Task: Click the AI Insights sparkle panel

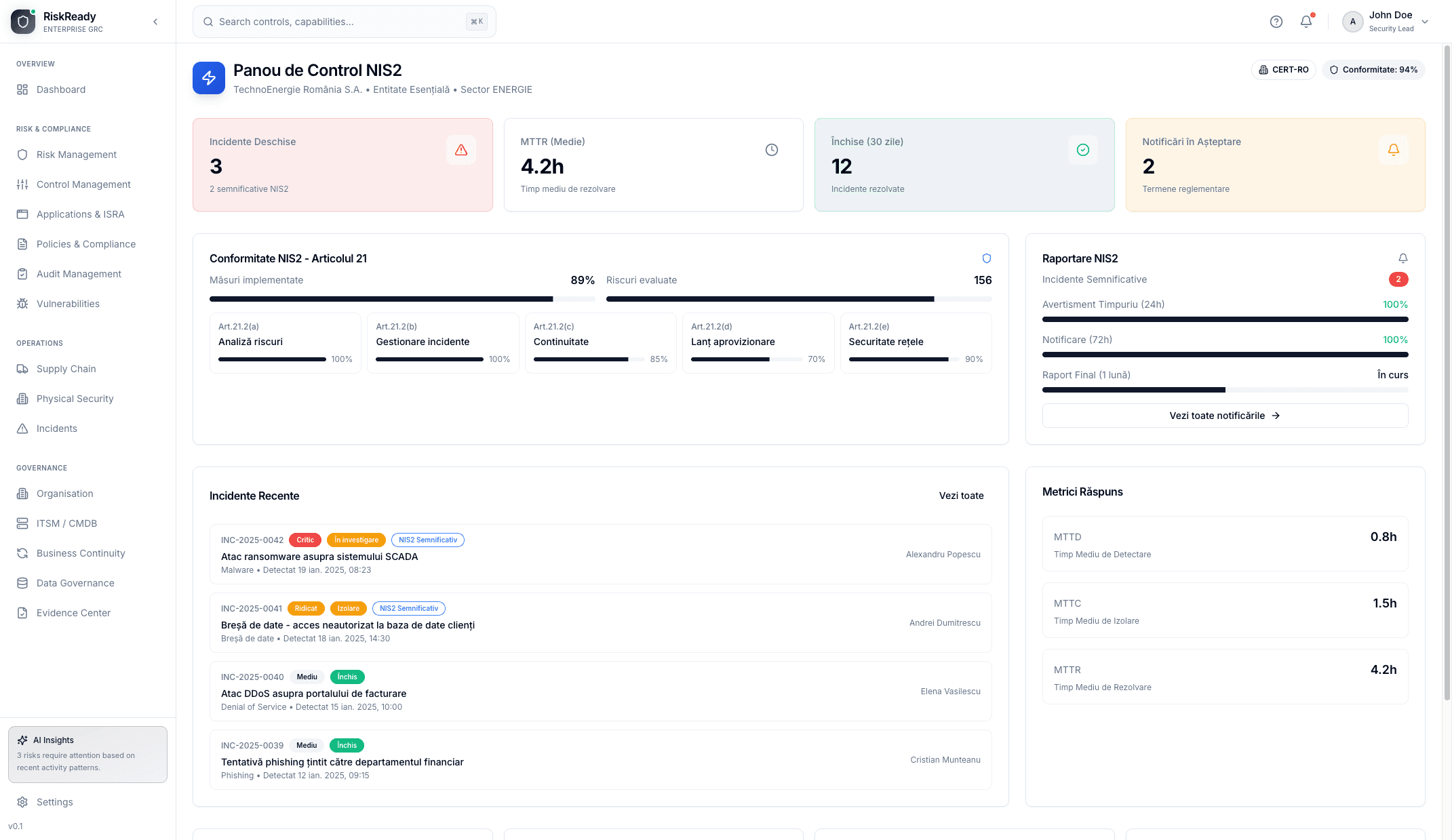Action: (87, 754)
